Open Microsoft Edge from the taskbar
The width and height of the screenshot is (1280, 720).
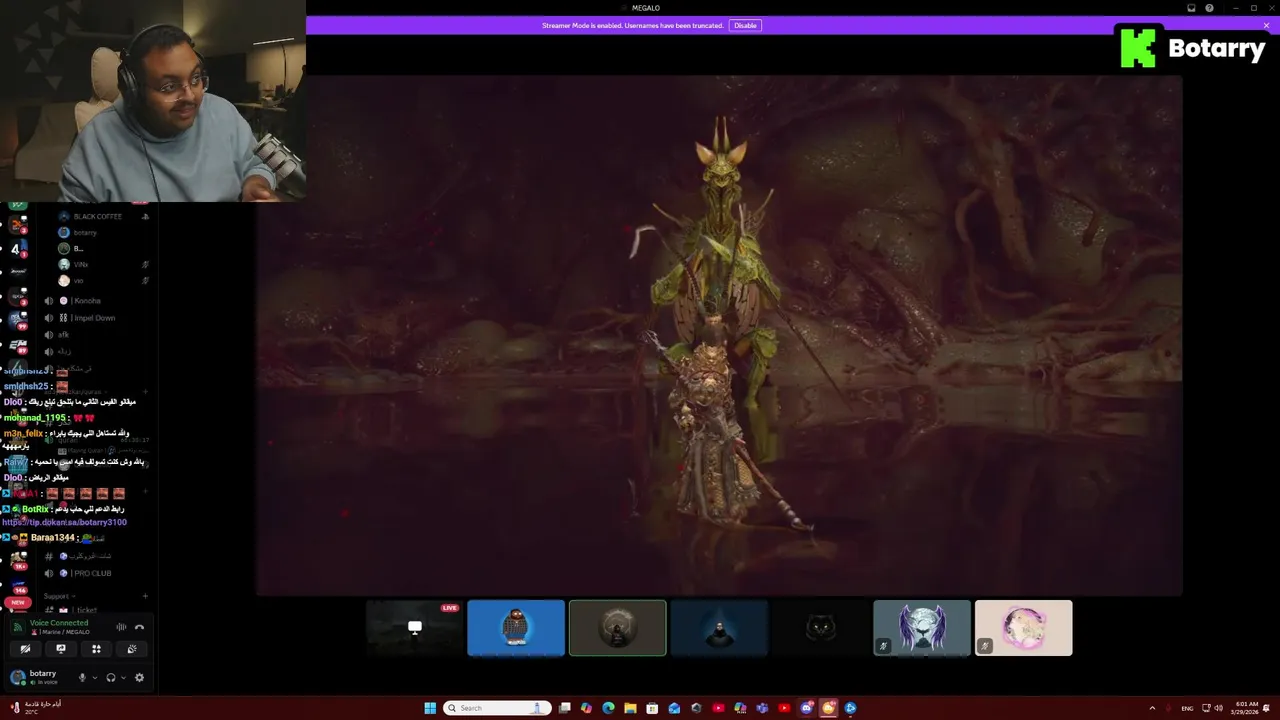608,708
